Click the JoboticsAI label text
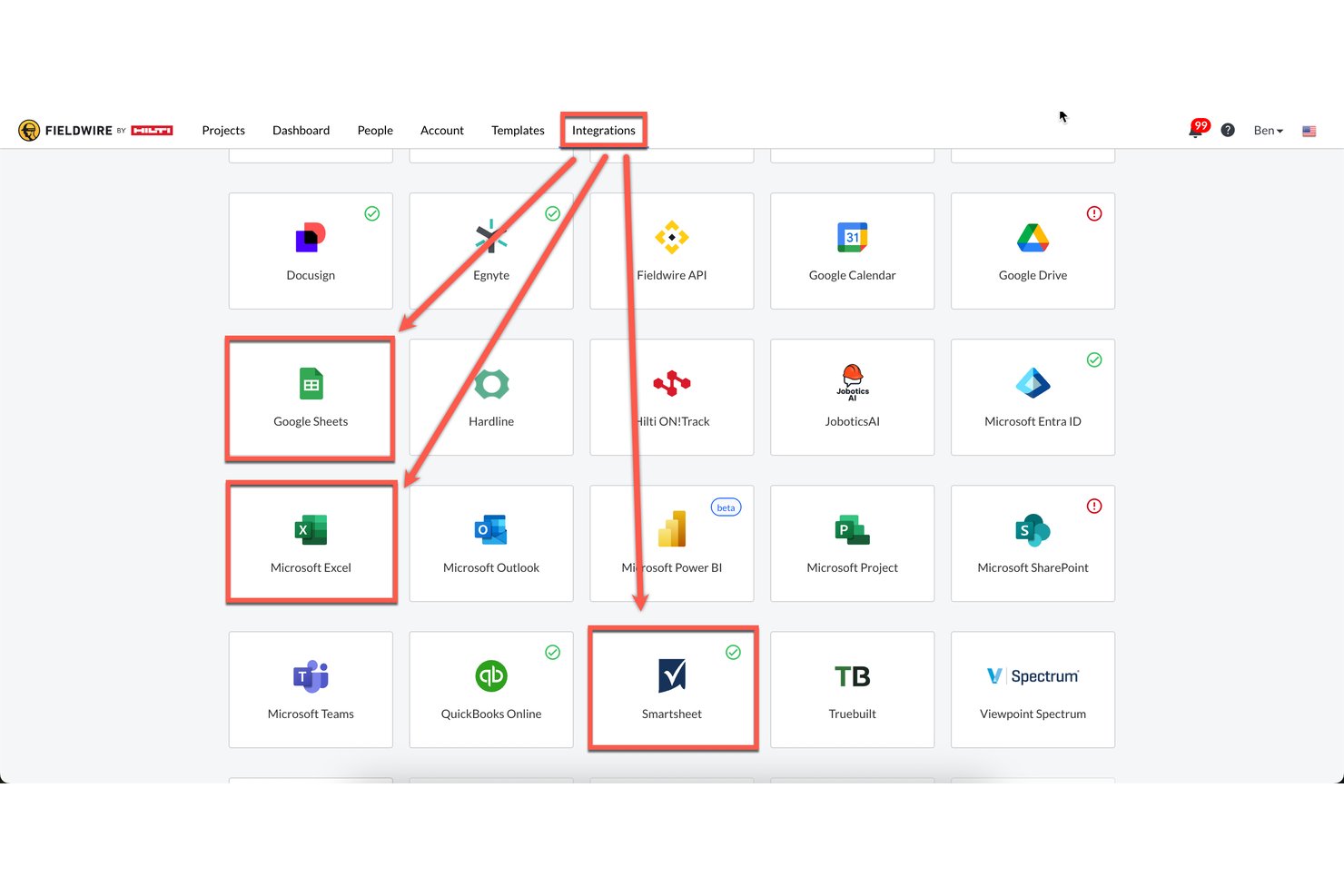Screen dimensions: 1344x896 point(853,421)
